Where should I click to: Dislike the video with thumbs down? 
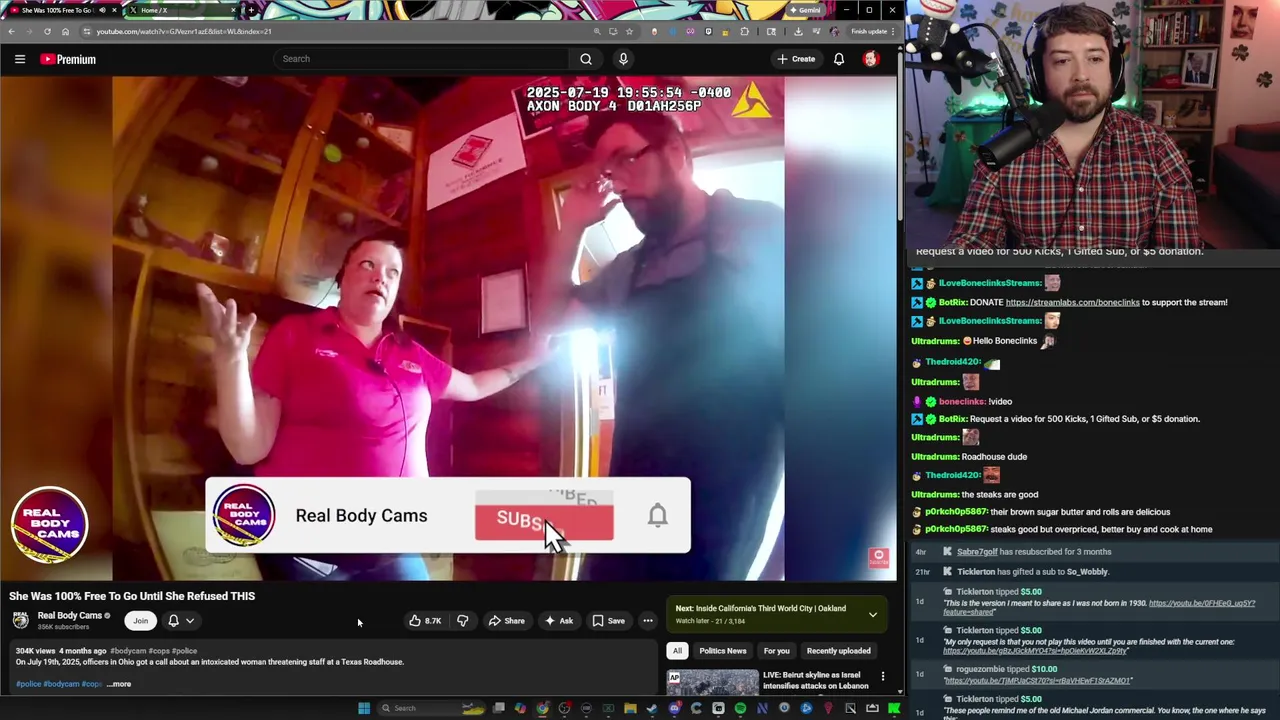[x=462, y=621]
